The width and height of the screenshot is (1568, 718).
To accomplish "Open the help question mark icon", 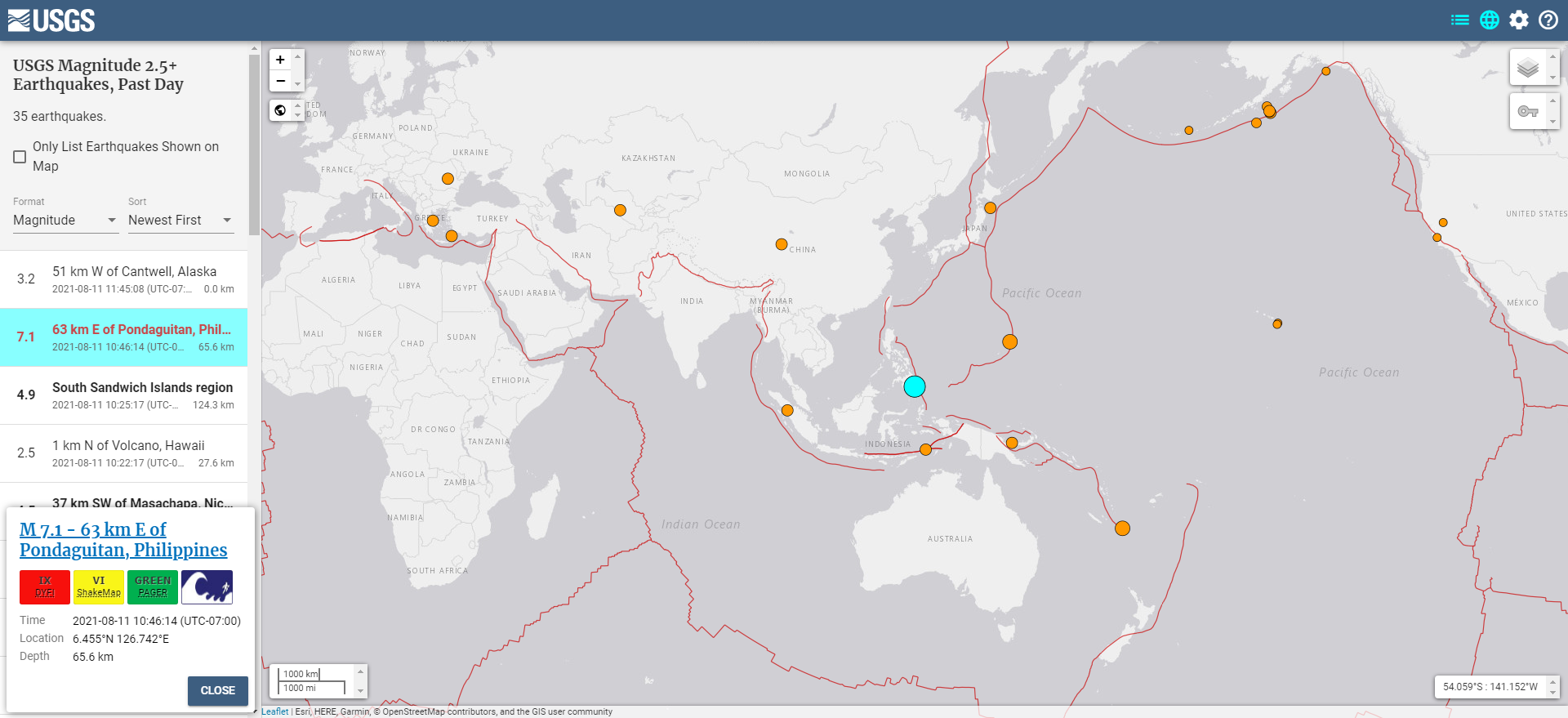I will point(1548,20).
